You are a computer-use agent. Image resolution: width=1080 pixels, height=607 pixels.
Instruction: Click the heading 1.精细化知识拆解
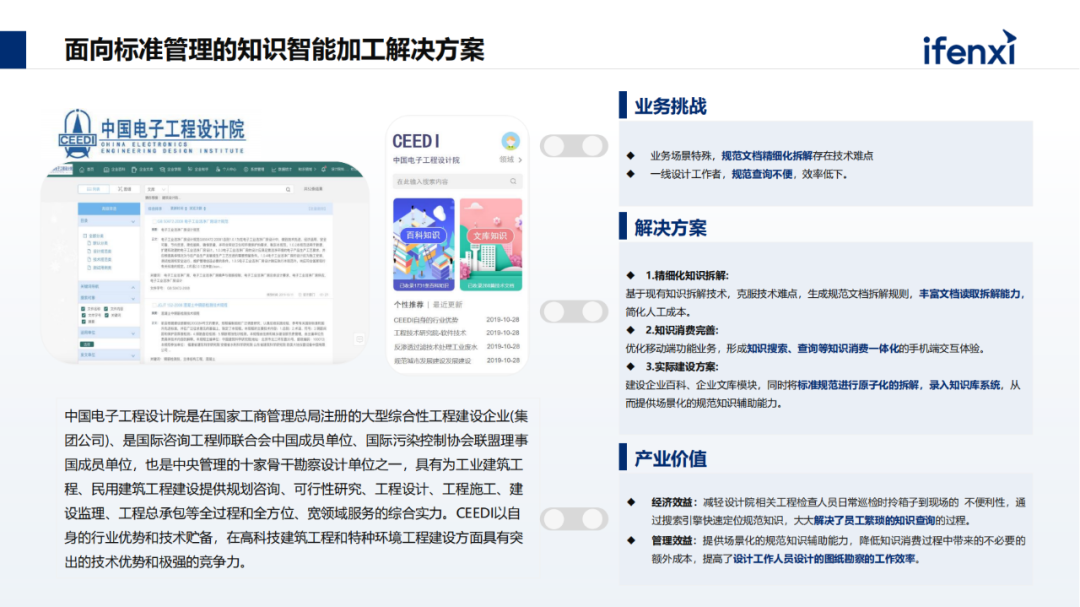[687, 276]
